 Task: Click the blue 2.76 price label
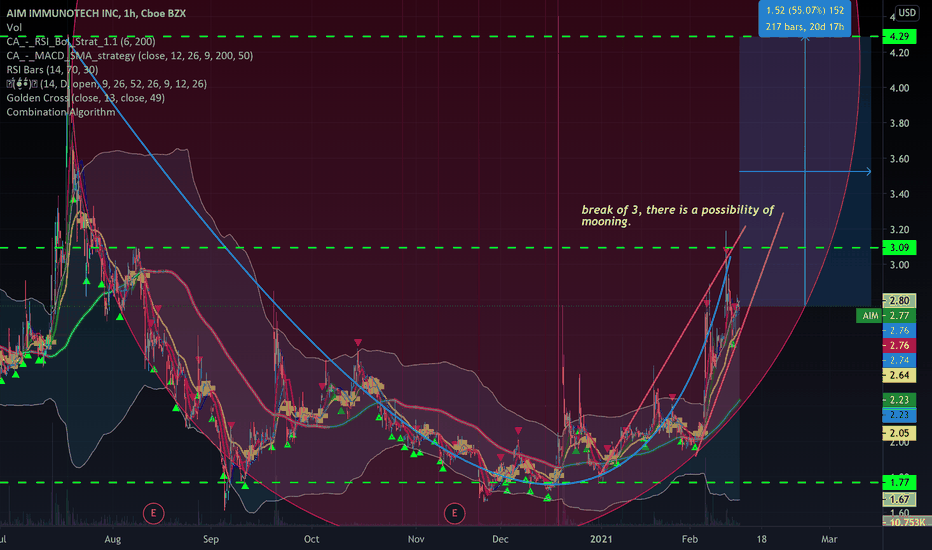pyautogui.click(x=899, y=330)
